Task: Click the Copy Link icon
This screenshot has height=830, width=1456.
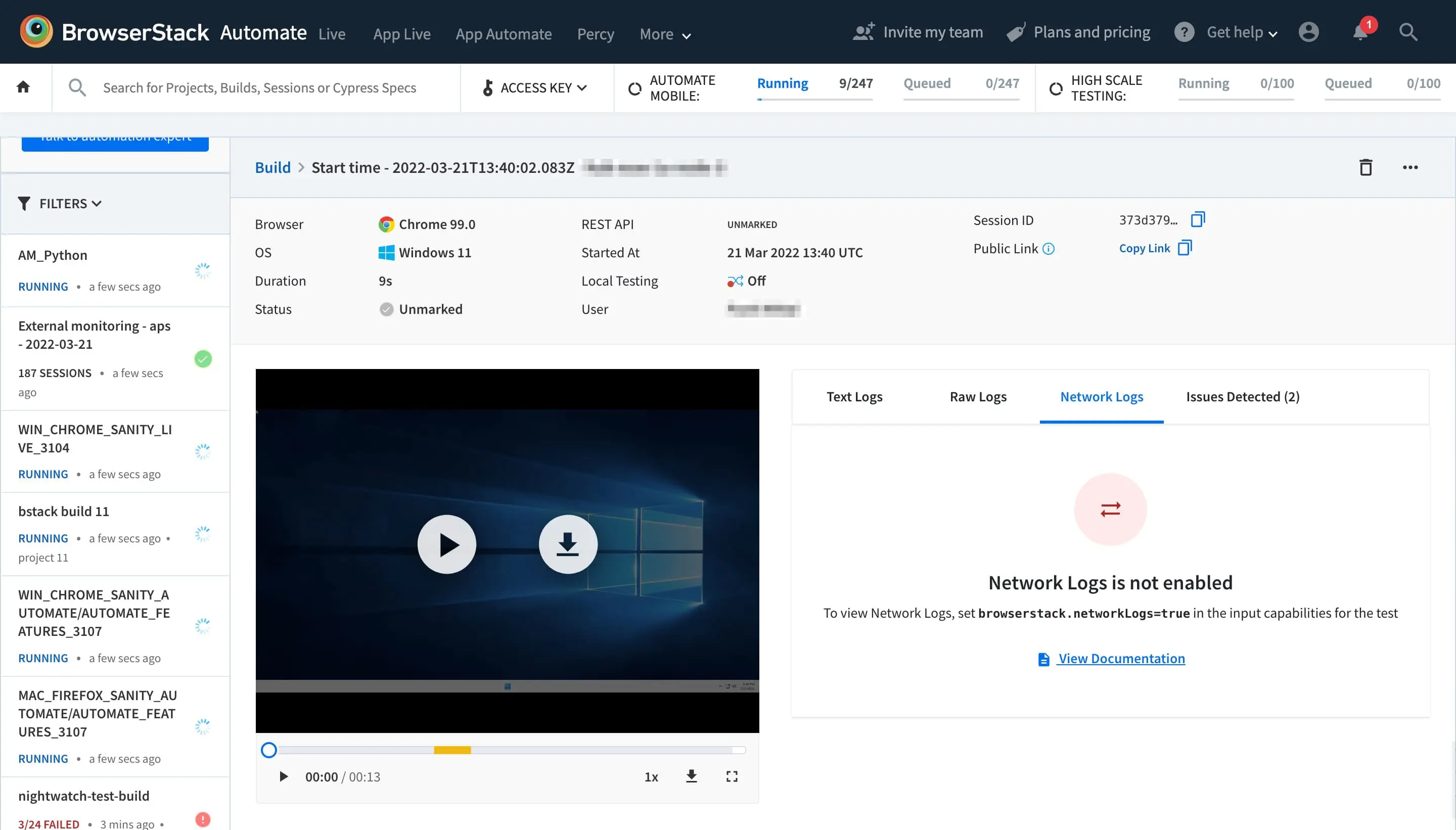Action: point(1184,248)
